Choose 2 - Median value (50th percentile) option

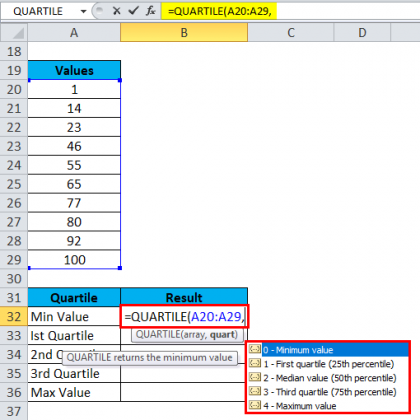330,378
